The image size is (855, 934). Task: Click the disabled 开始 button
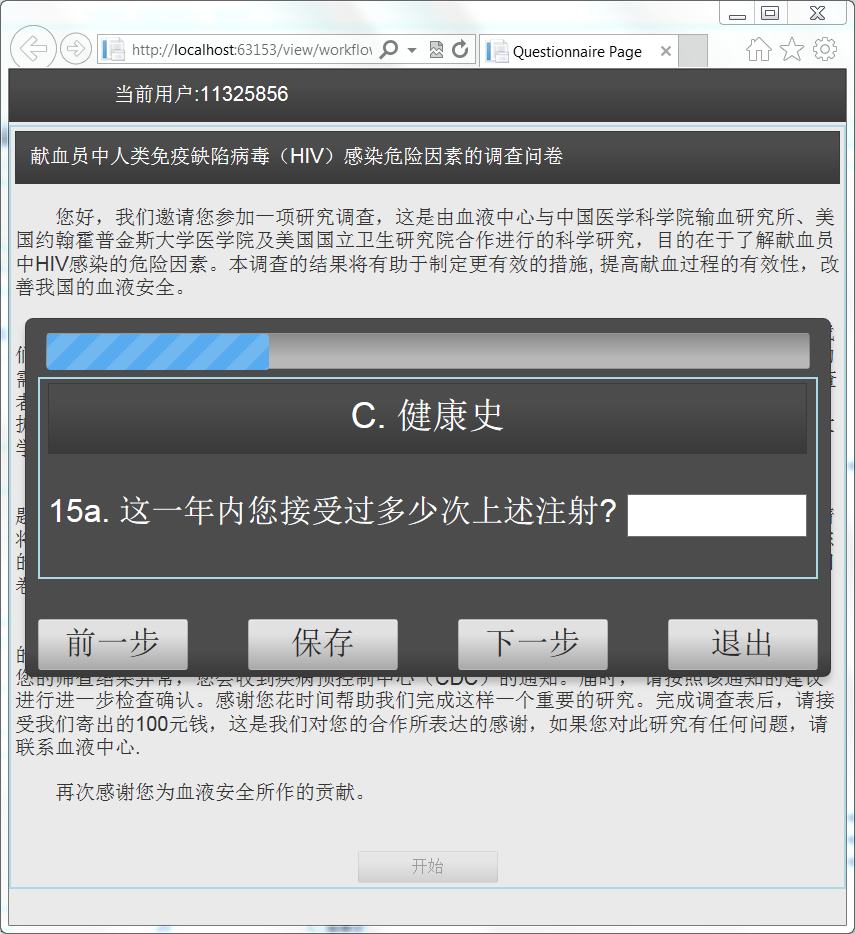(x=428, y=867)
